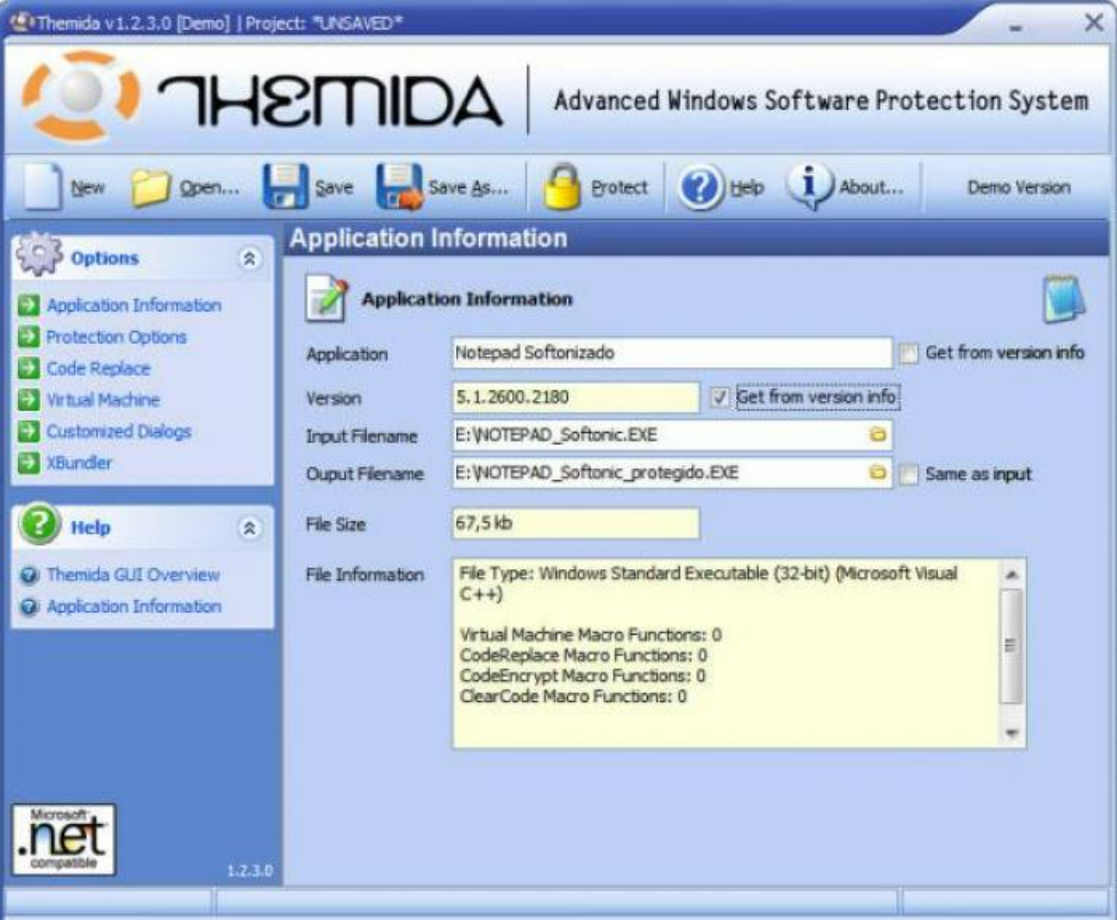Click the notepad icon in panel corner
The height and width of the screenshot is (920, 1117).
(x=1064, y=299)
